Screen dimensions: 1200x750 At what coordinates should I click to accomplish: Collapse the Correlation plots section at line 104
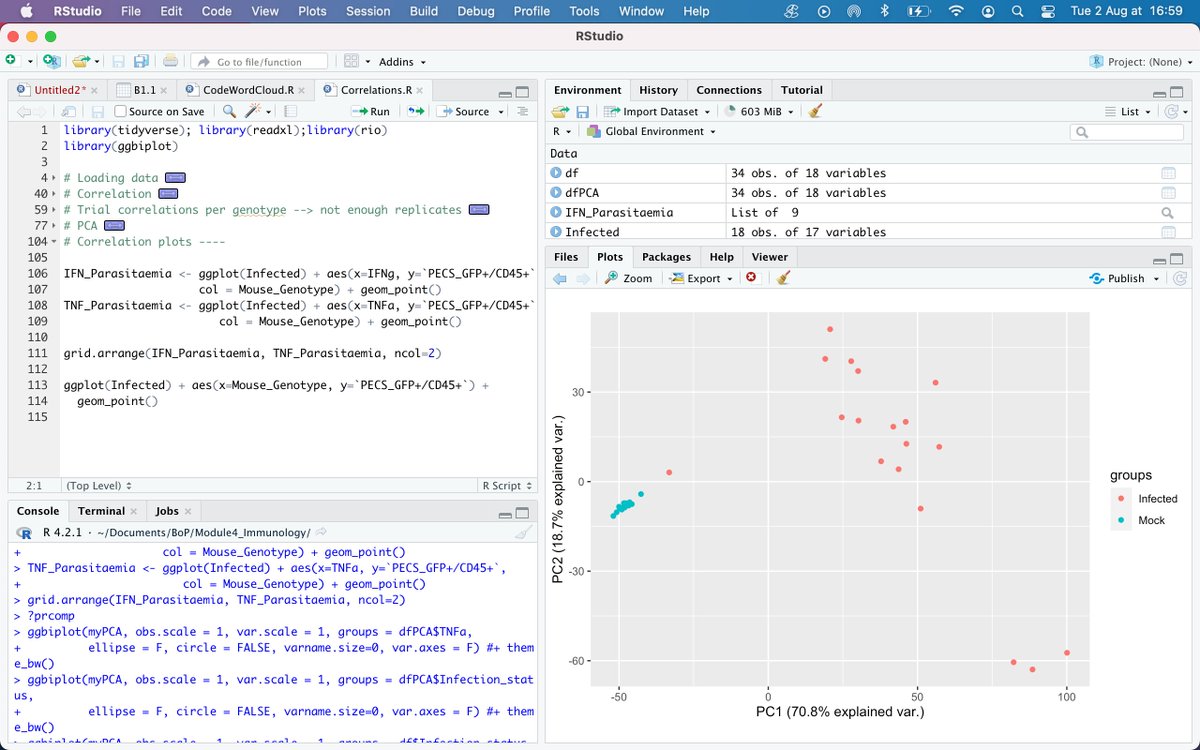[53, 242]
